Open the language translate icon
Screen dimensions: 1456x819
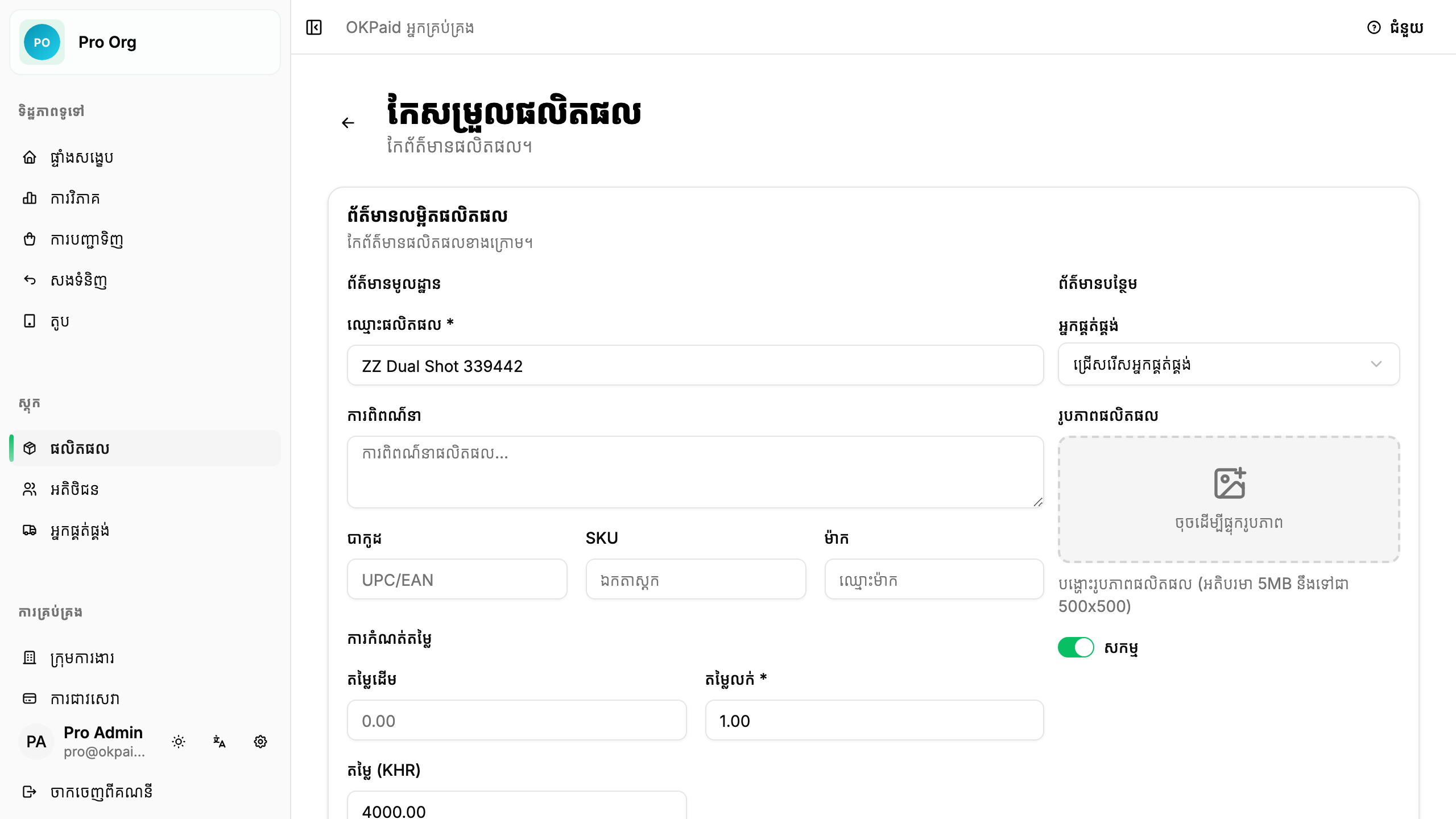pyautogui.click(x=220, y=742)
